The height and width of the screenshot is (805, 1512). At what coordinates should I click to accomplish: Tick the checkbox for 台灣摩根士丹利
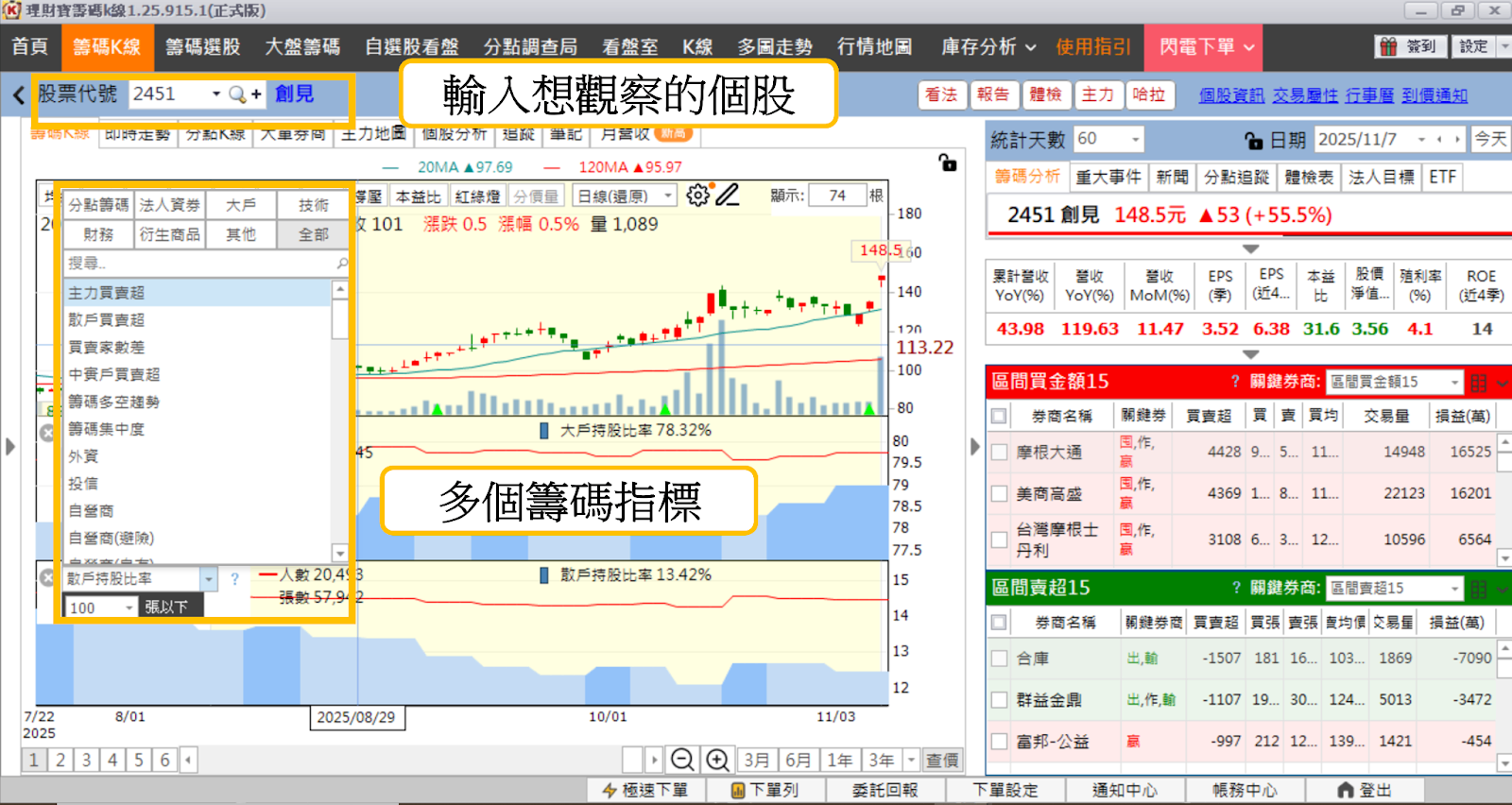(x=999, y=540)
